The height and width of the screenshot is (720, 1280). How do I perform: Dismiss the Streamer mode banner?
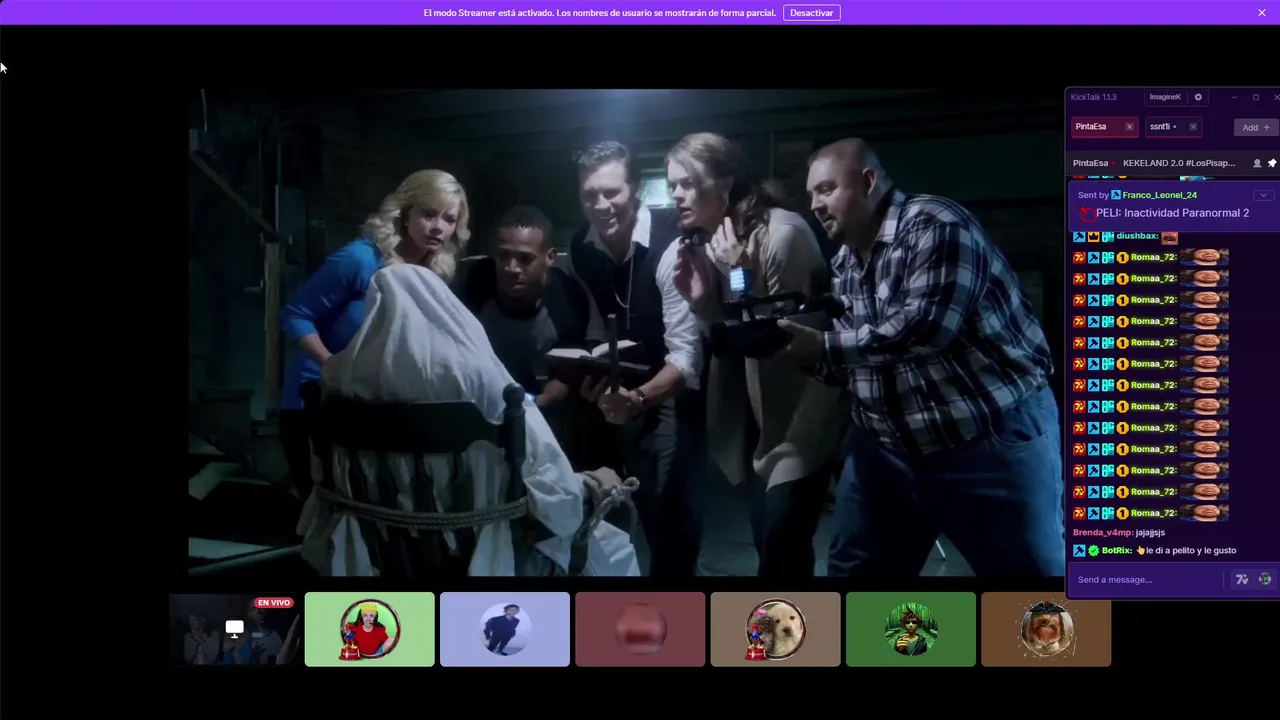[1262, 12]
